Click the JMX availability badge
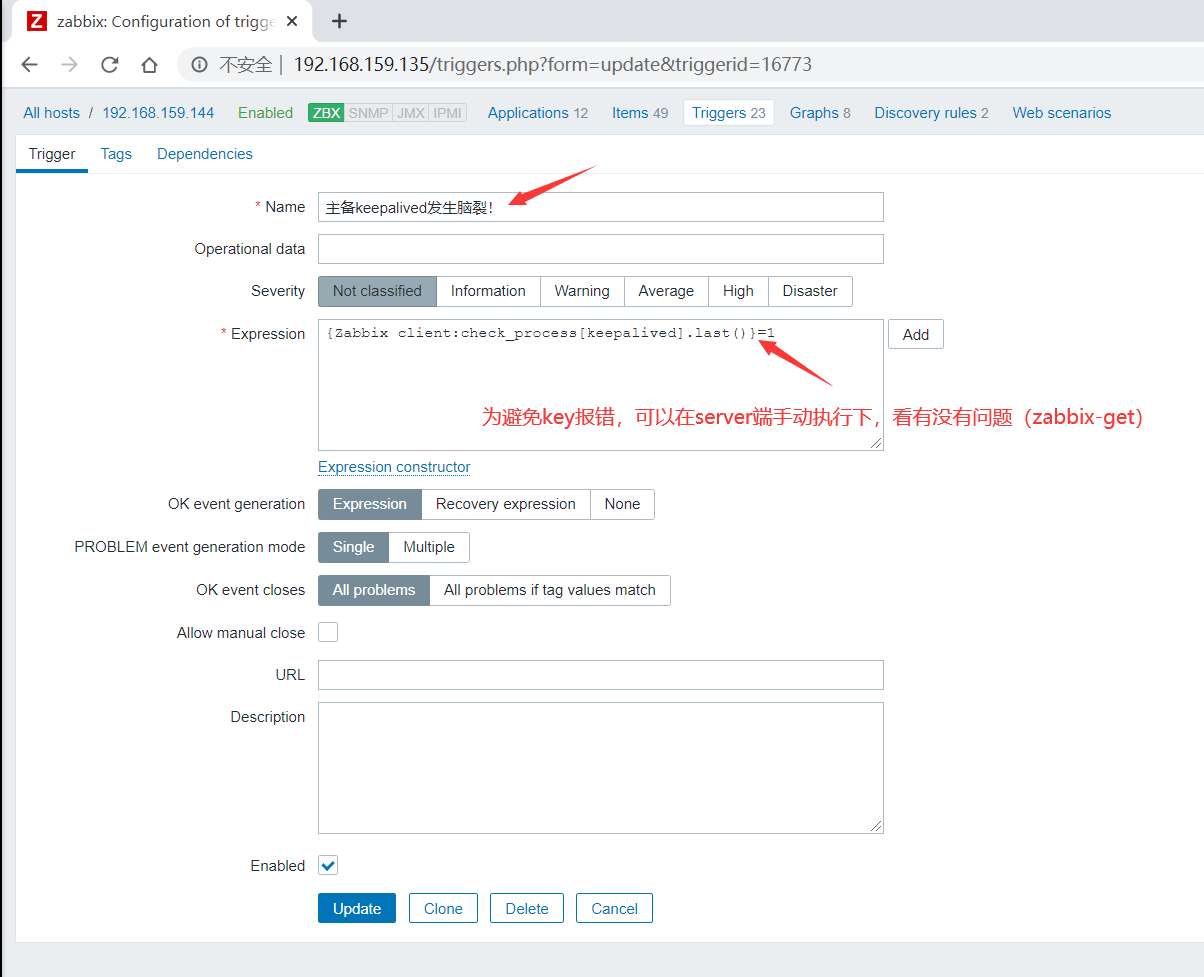The image size is (1204, 977). [410, 113]
